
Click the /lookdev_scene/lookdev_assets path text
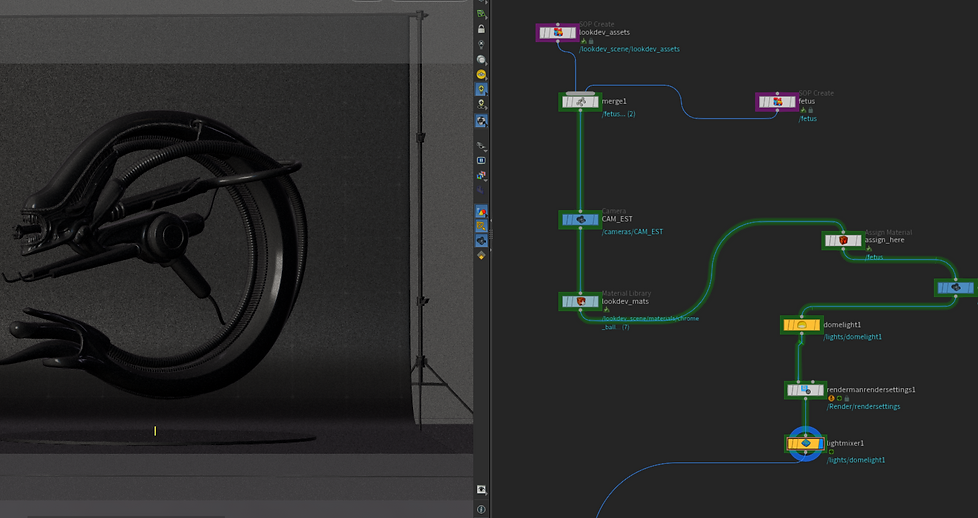click(x=630, y=49)
